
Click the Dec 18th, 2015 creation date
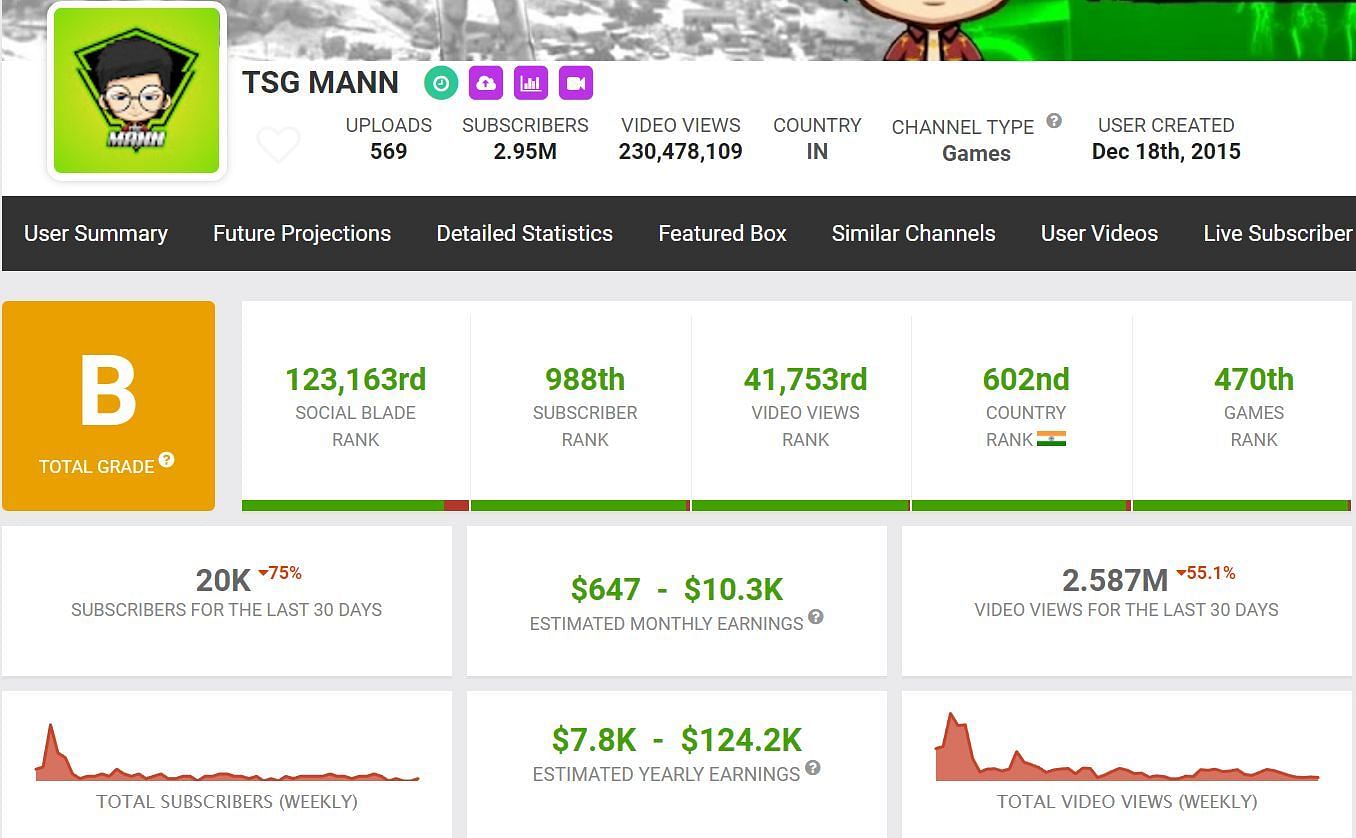1166,151
